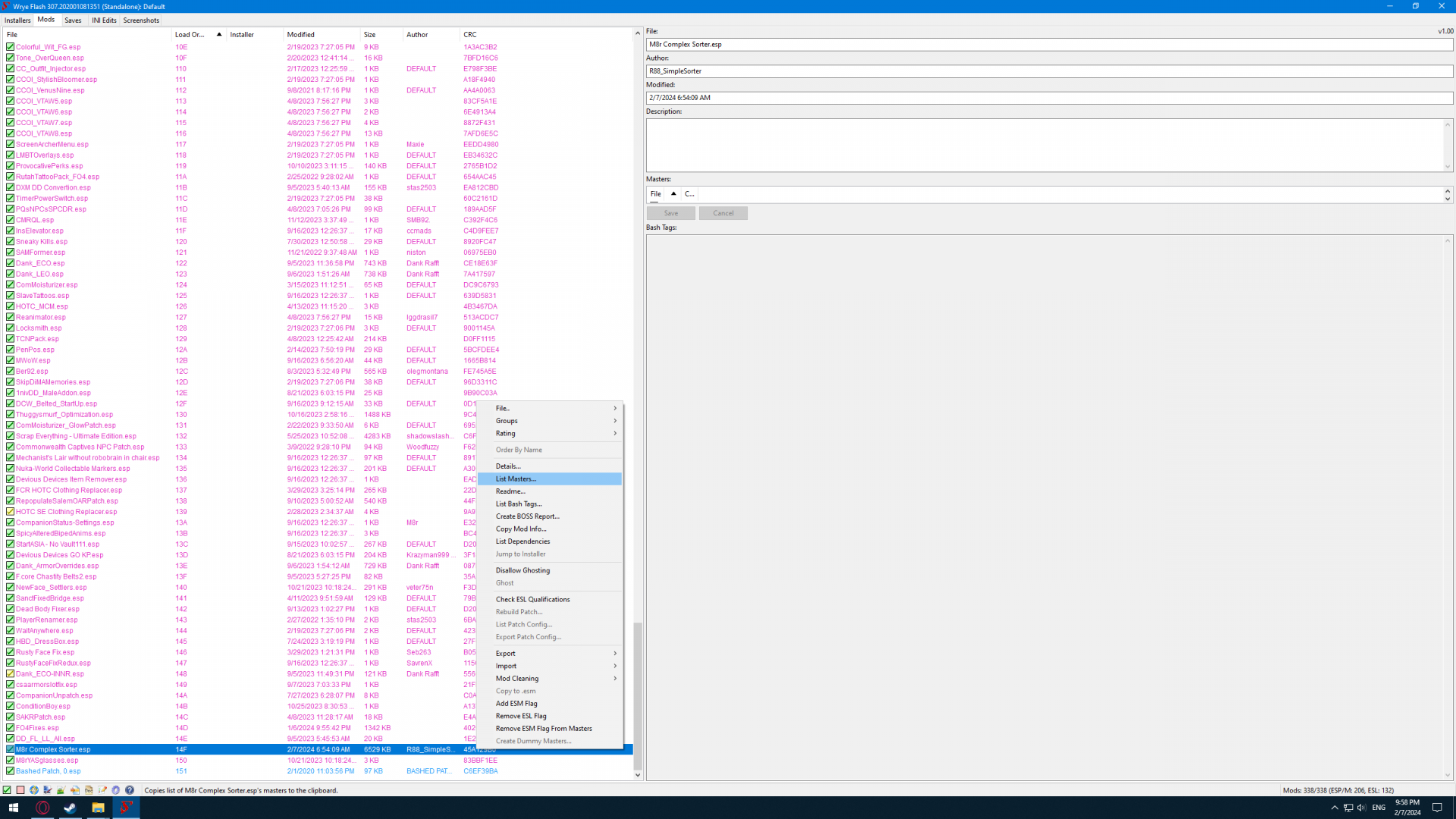Open Steam from the taskbar

click(70, 808)
